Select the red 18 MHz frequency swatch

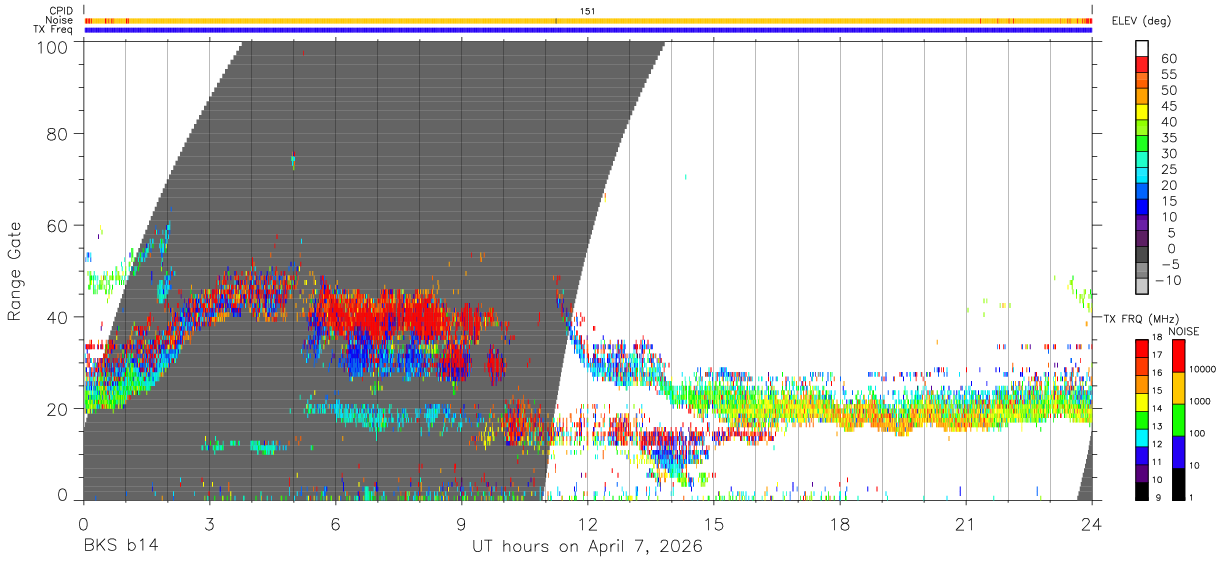pos(1142,348)
